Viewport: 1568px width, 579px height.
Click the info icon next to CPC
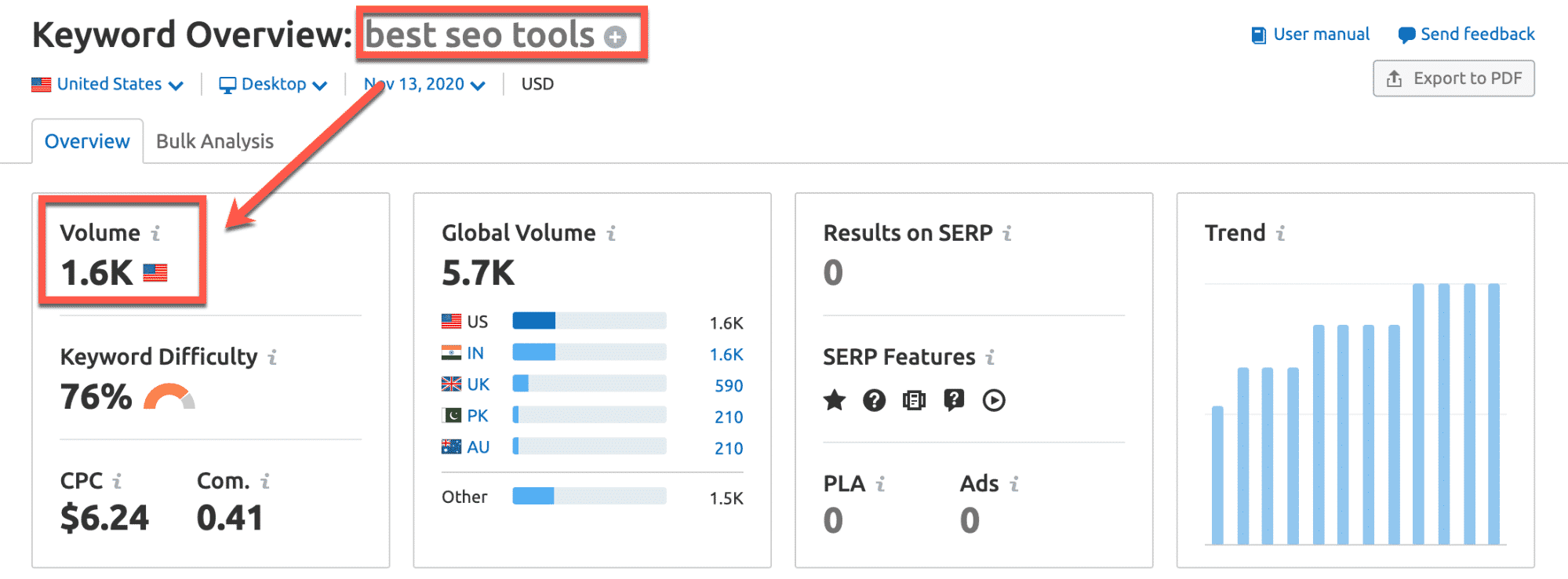tap(117, 481)
